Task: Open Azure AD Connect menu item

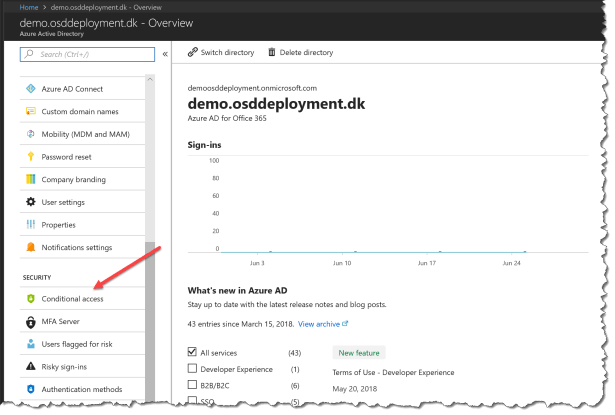Action: click(82, 89)
